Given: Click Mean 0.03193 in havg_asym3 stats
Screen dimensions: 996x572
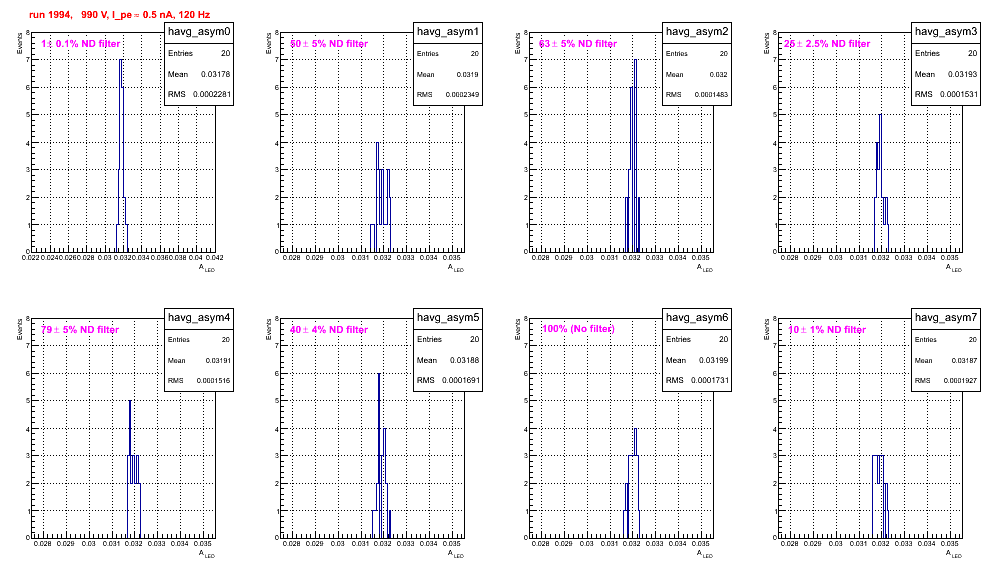Looking at the screenshot, I should pos(946,74).
